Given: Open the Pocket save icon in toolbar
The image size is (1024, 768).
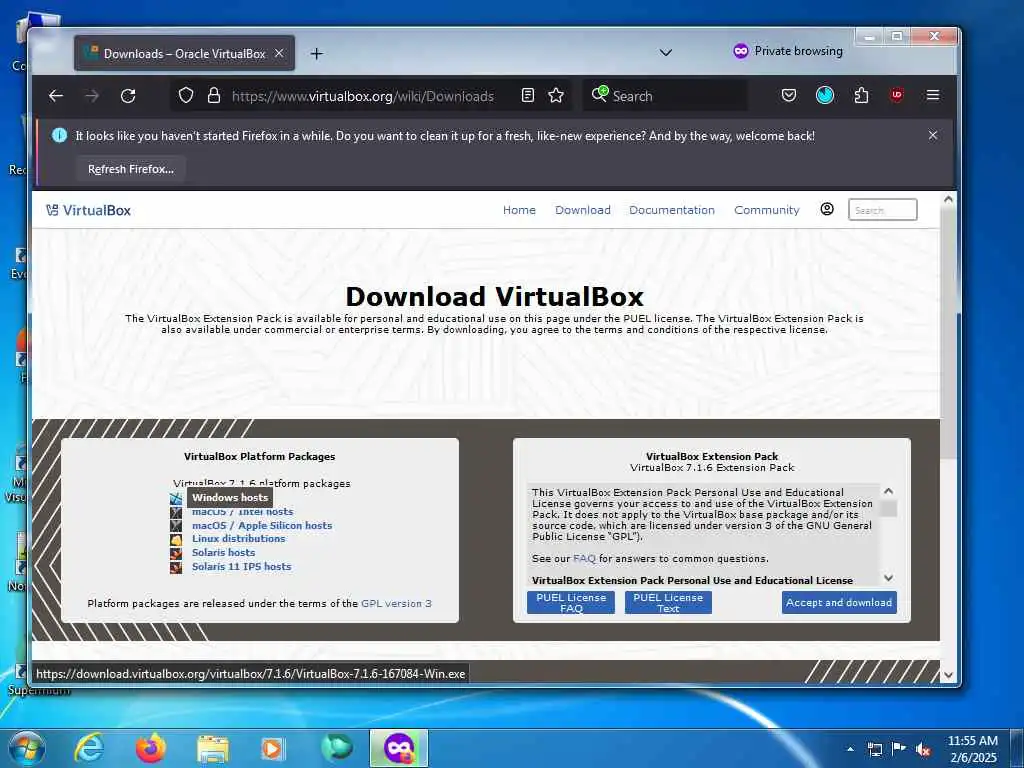Looking at the screenshot, I should pyautogui.click(x=789, y=95).
